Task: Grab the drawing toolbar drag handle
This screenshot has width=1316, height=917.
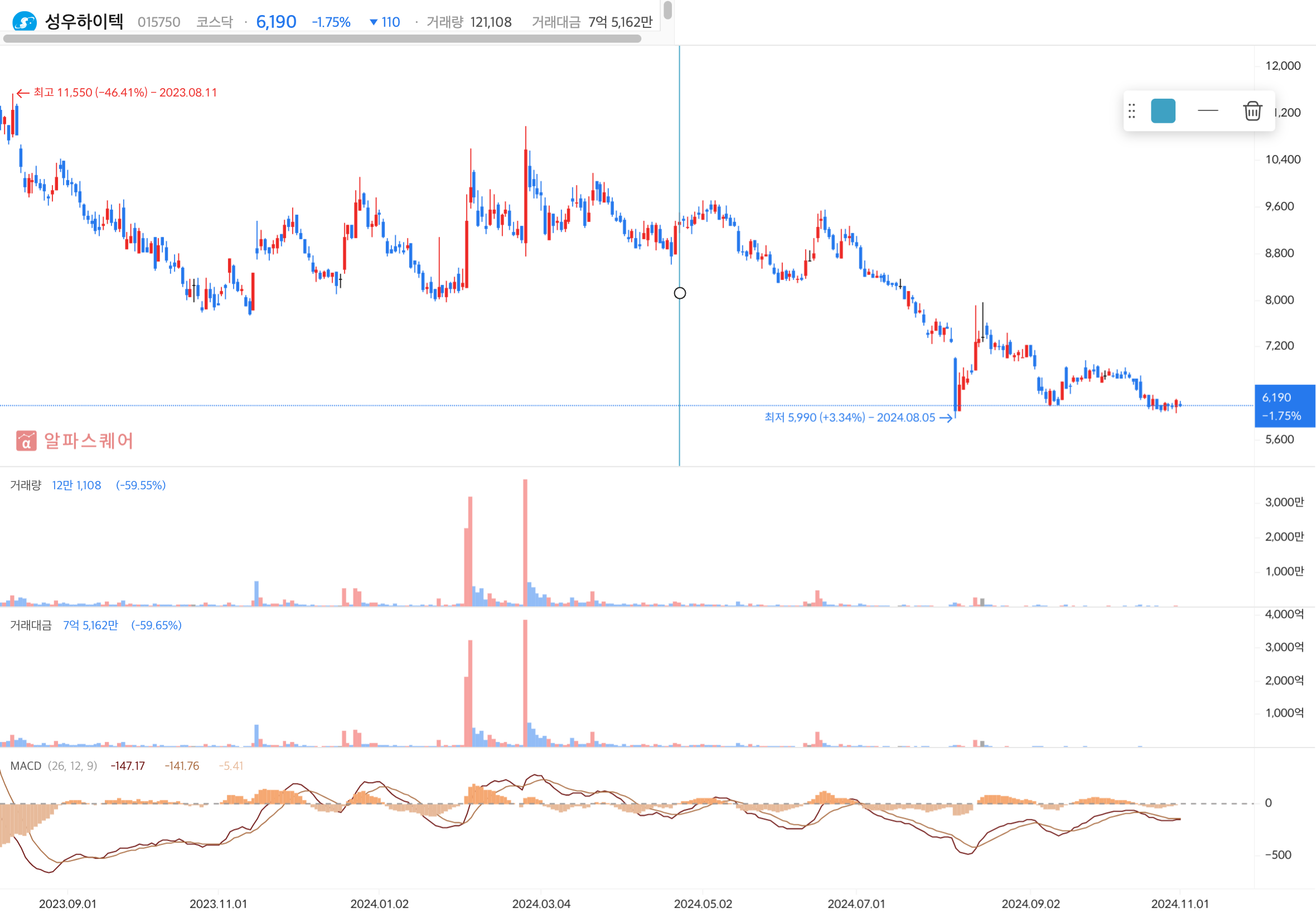Action: pyautogui.click(x=1131, y=110)
